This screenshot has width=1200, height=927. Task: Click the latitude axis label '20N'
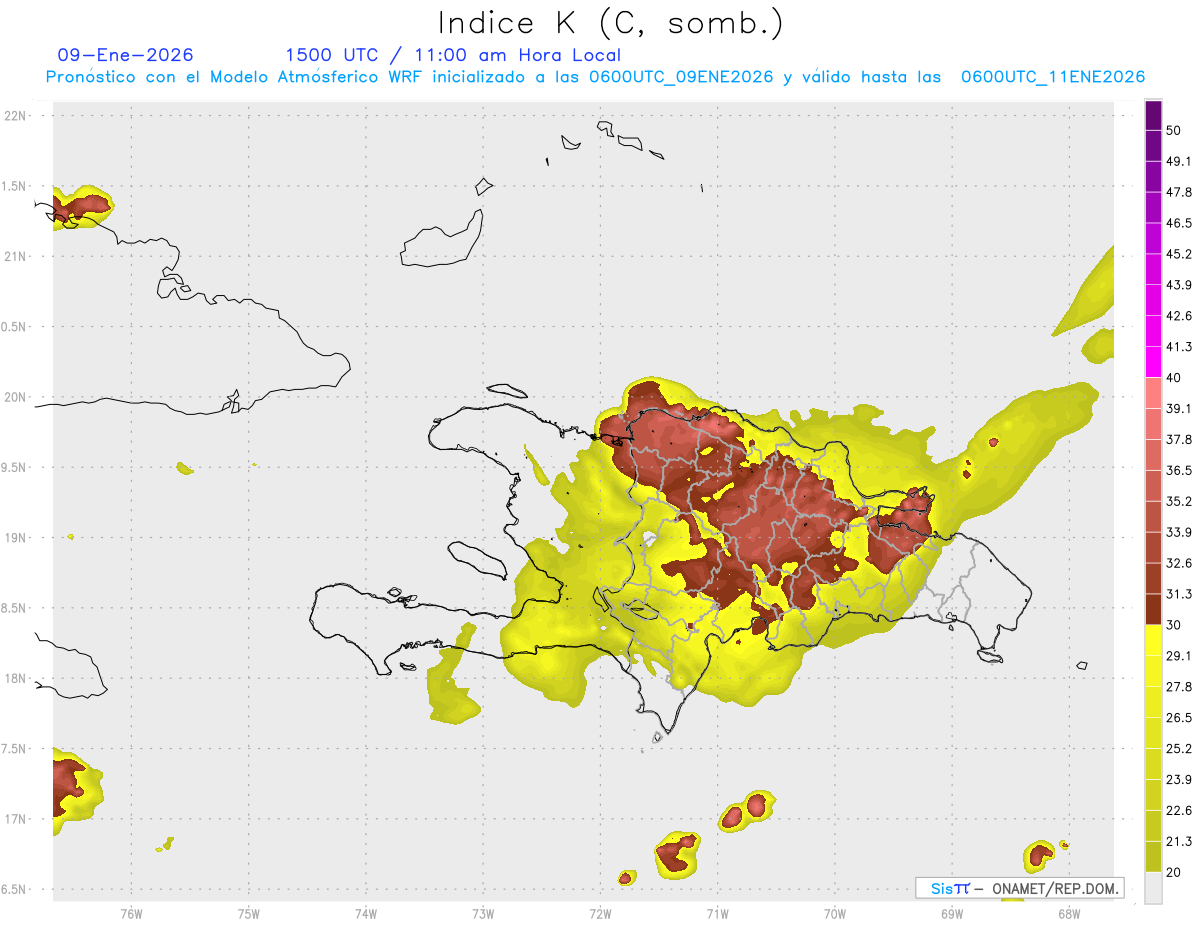pyautogui.click(x=15, y=397)
